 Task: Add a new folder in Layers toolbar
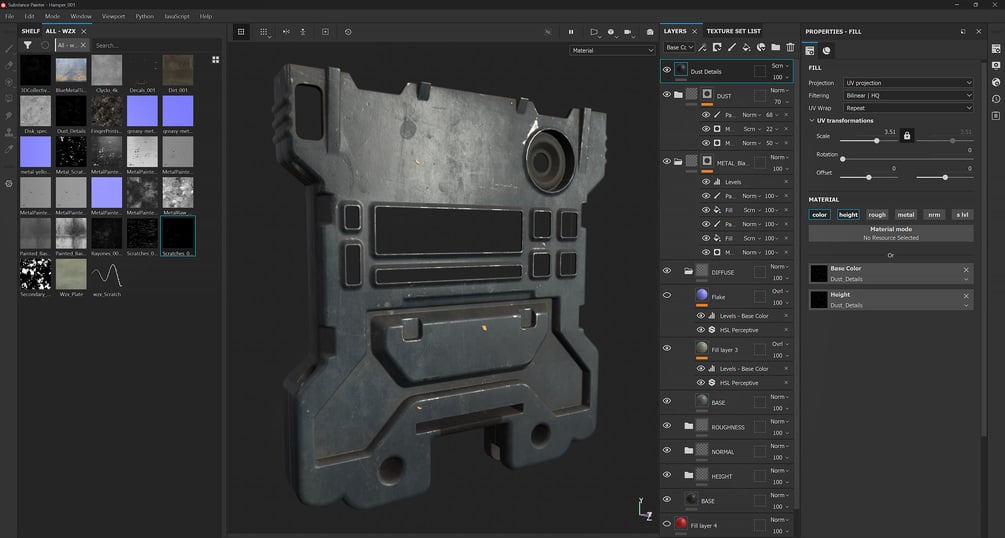click(x=776, y=47)
